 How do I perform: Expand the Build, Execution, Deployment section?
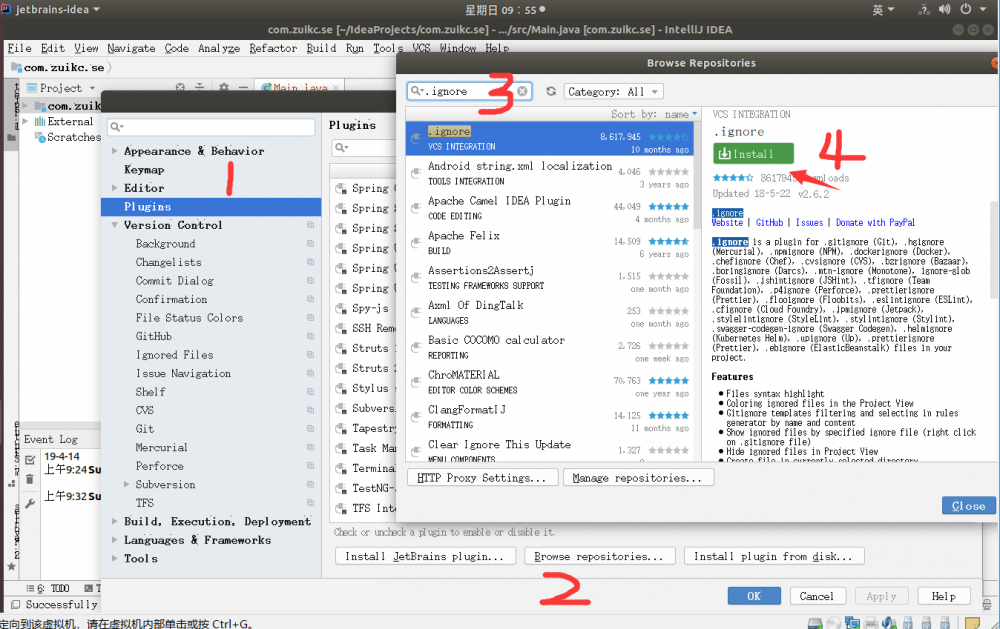point(115,521)
